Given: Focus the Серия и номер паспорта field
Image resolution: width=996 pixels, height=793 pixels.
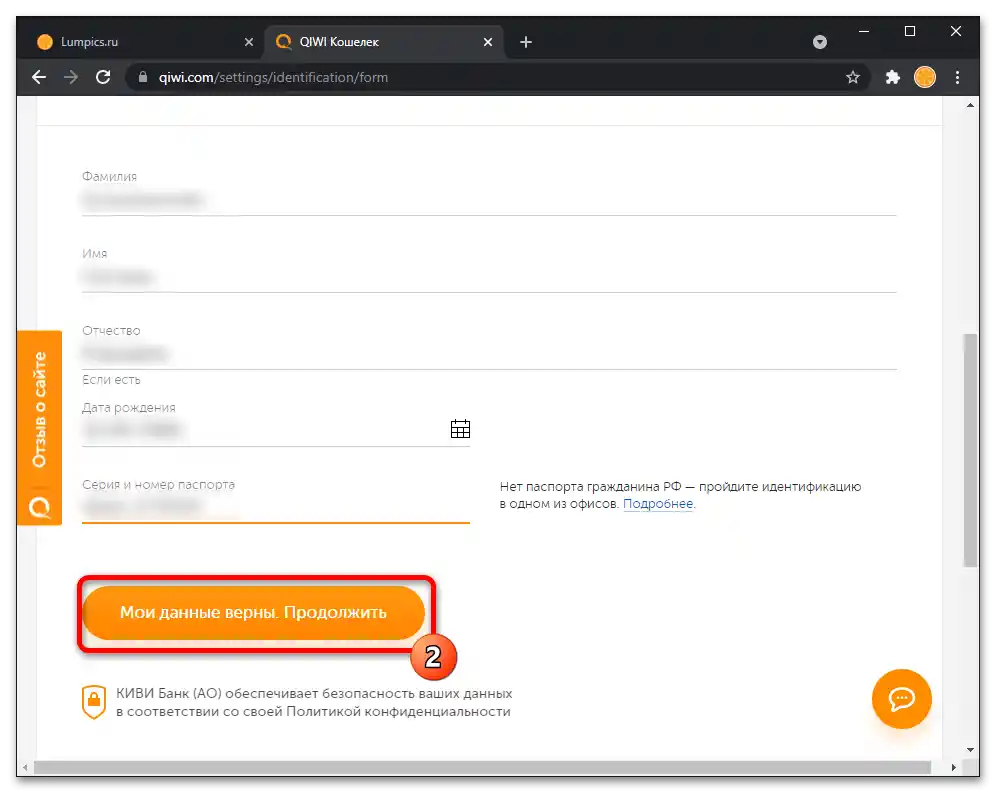Looking at the screenshot, I should (x=276, y=508).
